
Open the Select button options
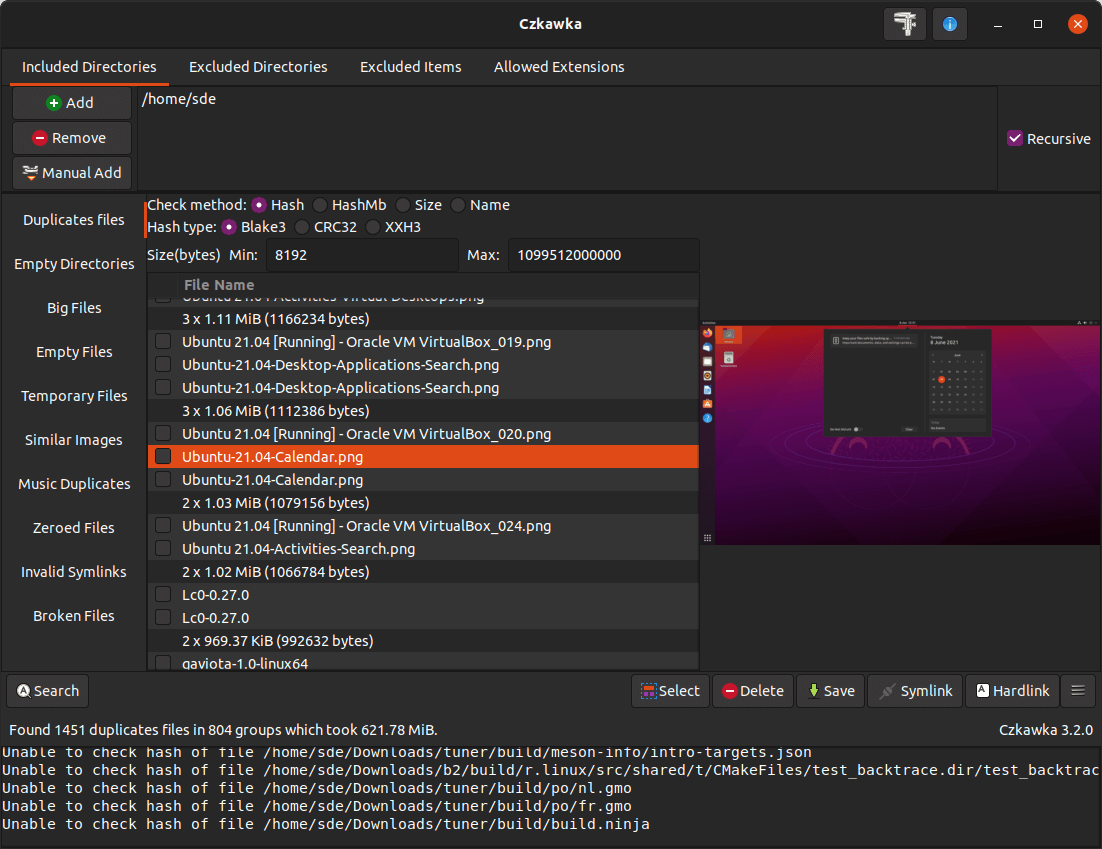pyautogui.click(x=670, y=691)
